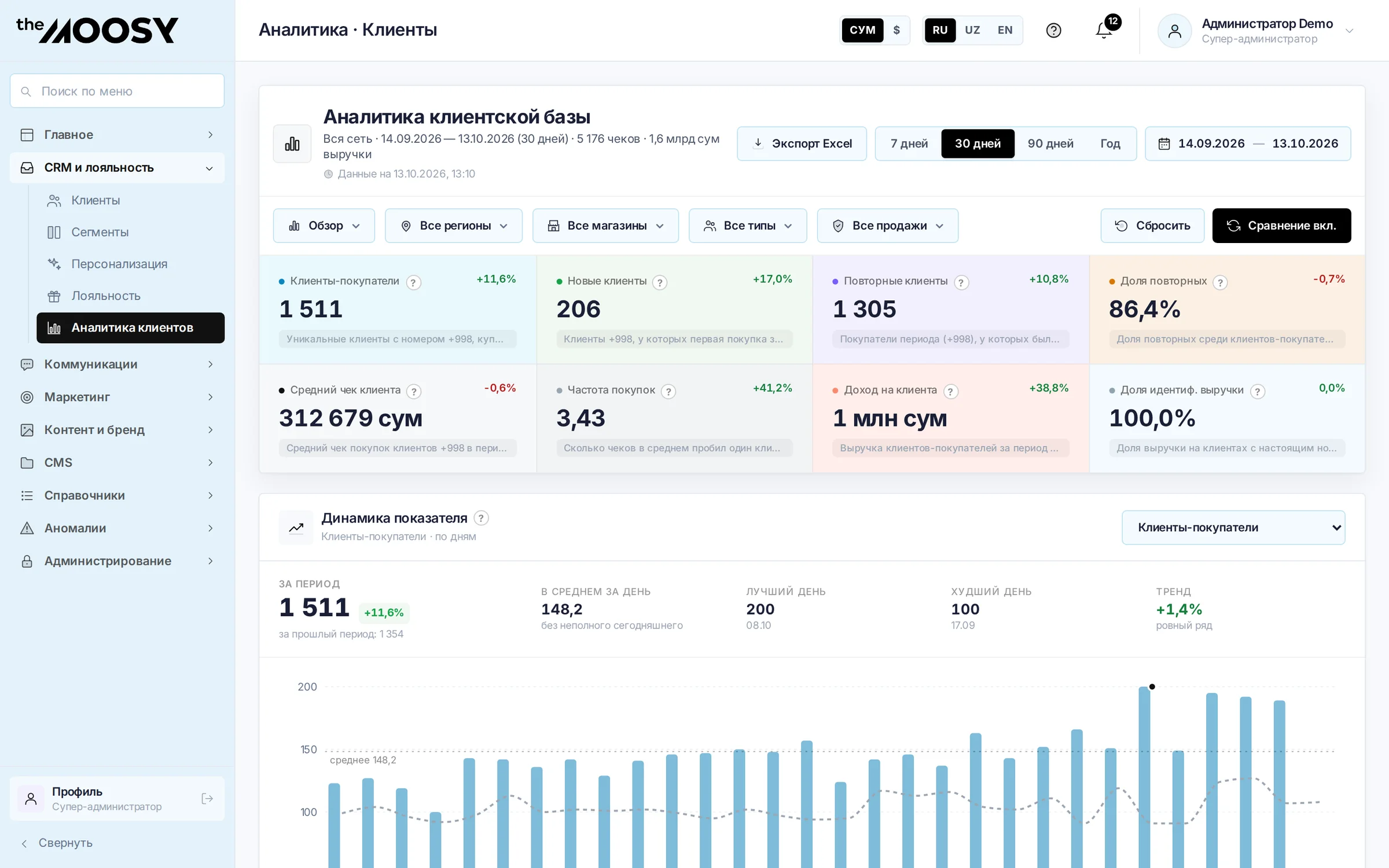The width and height of the screenshot is (1389, 868).
Task: Expand the Маркетинг menu section
Action: coord(117,397)
